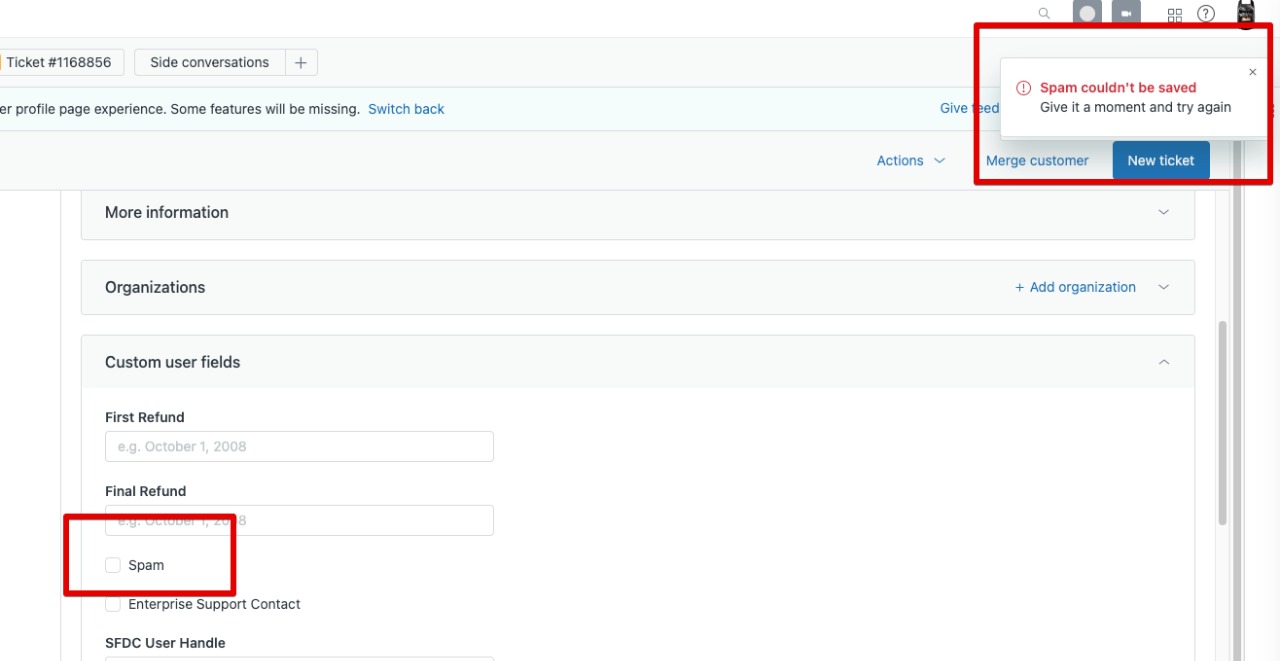Click the plus icon to add a tab
Screen dimensions: 1280x661
301,62
